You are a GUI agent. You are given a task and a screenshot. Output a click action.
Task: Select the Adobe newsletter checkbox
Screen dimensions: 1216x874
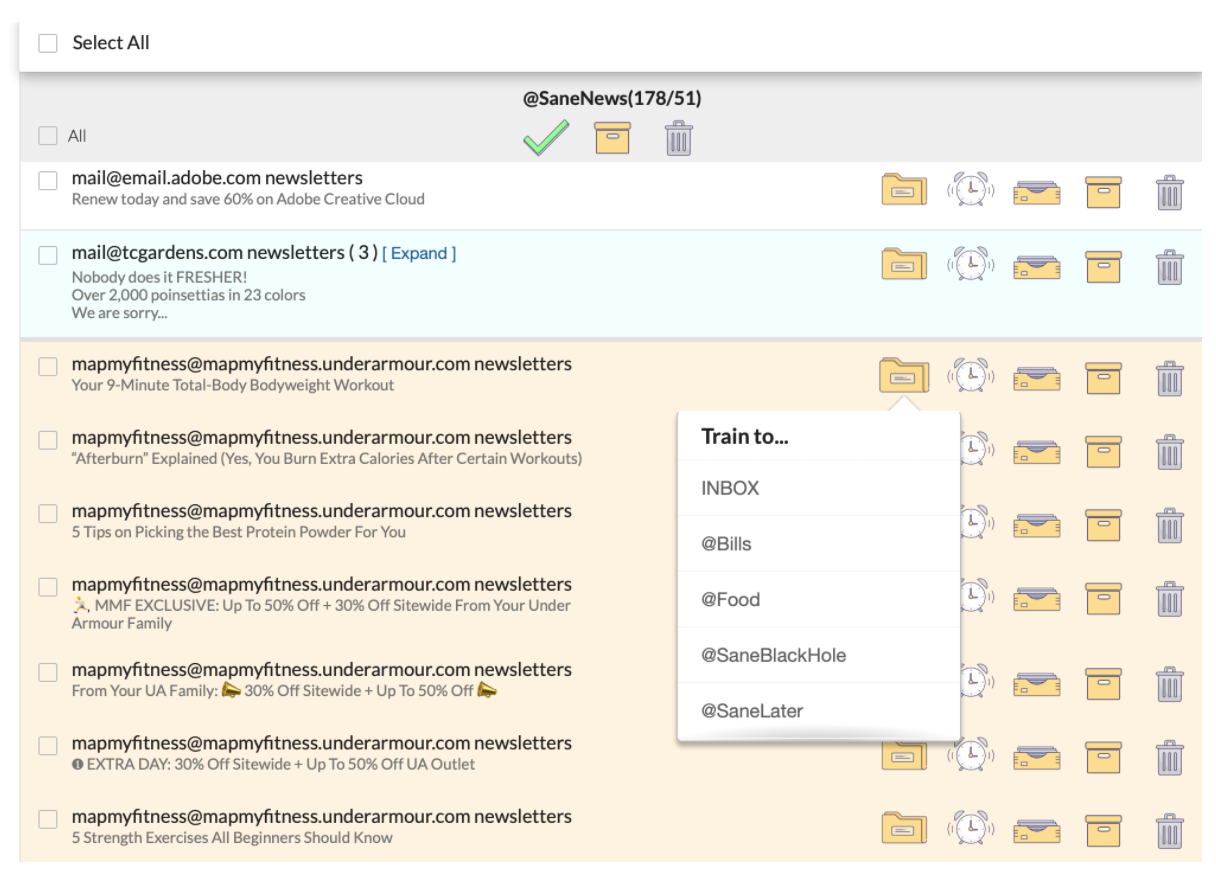48,181
